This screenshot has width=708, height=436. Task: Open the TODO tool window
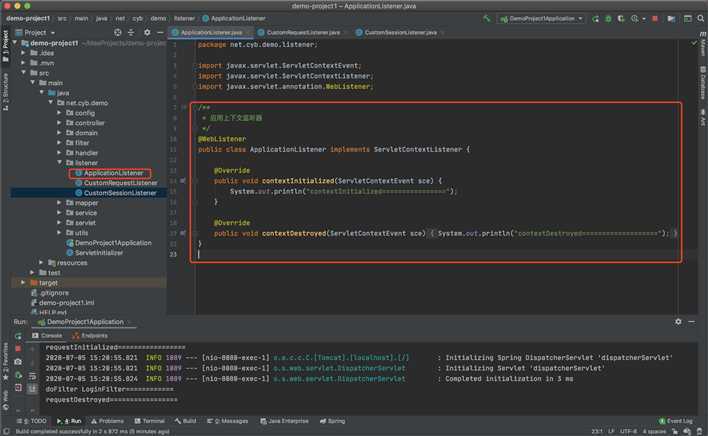(31, 421)
